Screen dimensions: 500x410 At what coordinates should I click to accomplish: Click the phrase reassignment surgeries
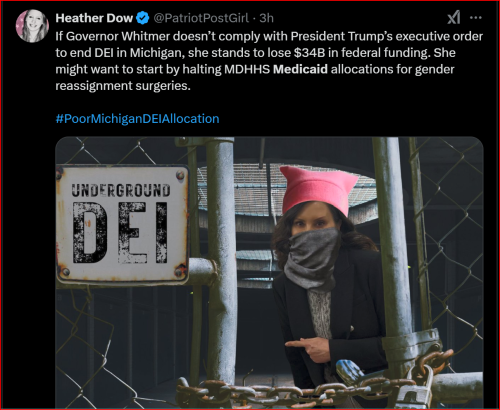click(123, 86)
